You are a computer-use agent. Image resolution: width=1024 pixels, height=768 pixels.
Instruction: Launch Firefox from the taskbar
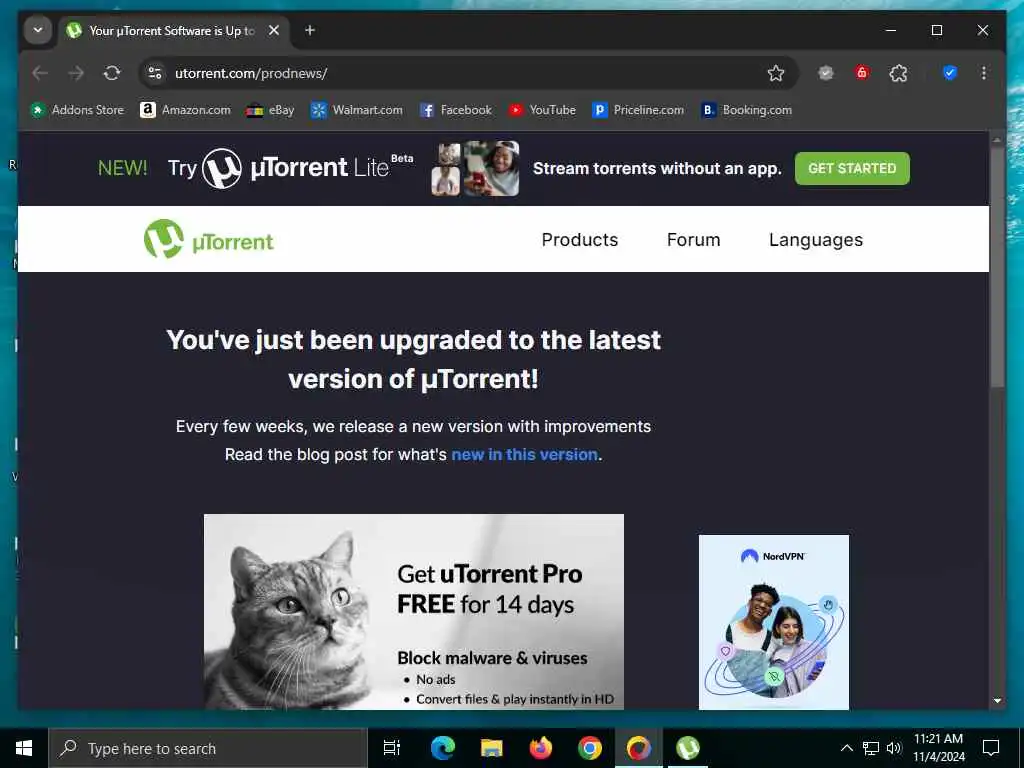pos(540,748)
